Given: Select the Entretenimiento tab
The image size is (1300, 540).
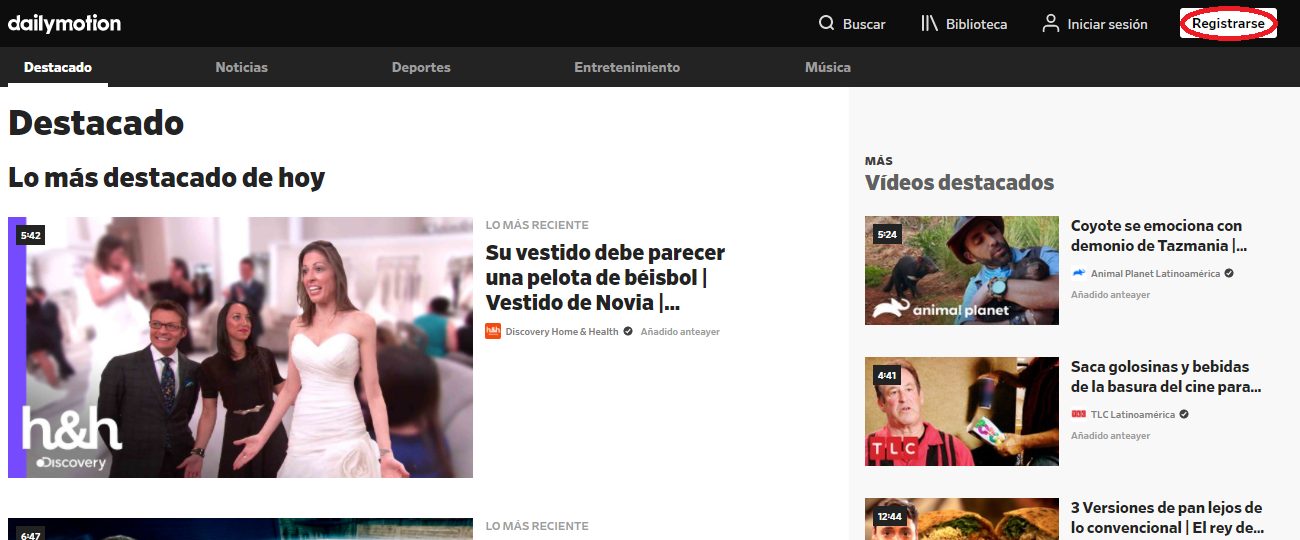Looking at the screenshot, I should pyautogui.click(x=627, y=67).
